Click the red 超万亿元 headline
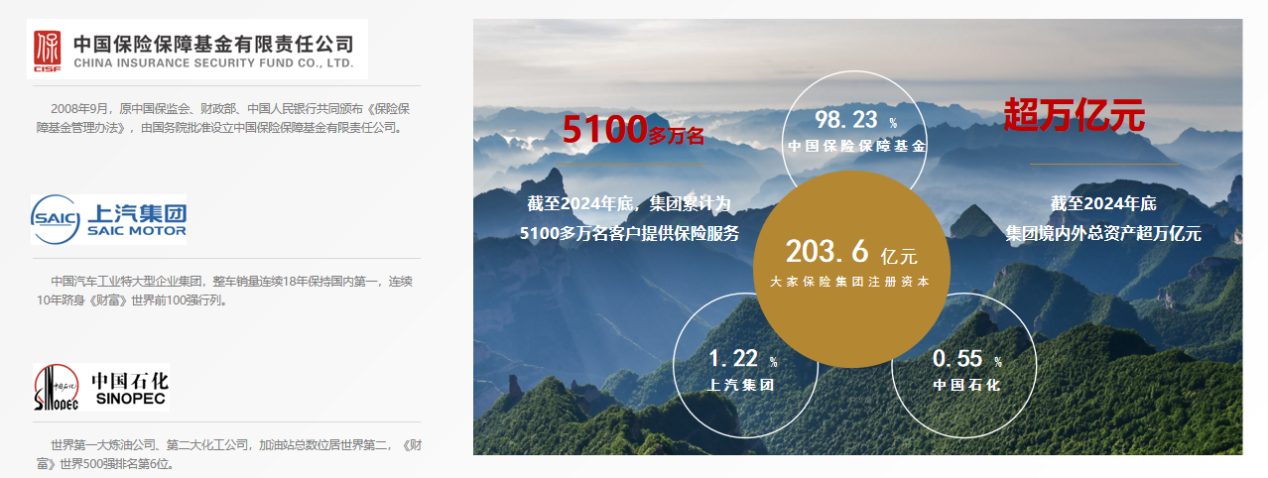 [1073, 117]
